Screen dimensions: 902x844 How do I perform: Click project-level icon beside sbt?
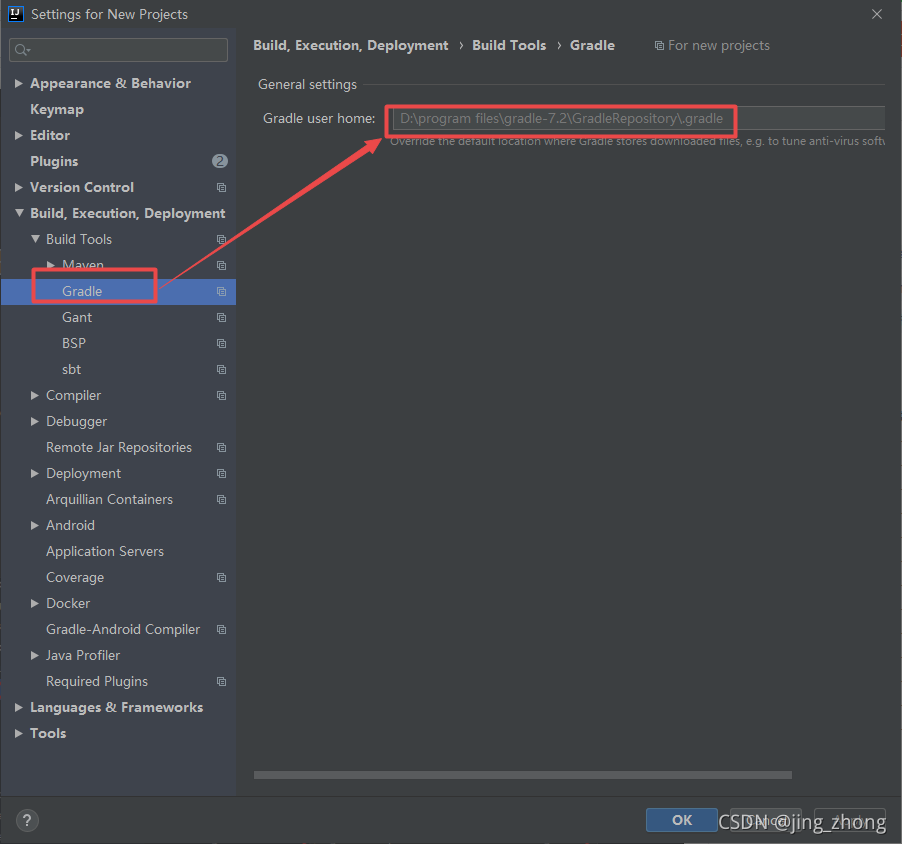click(221, 369)
